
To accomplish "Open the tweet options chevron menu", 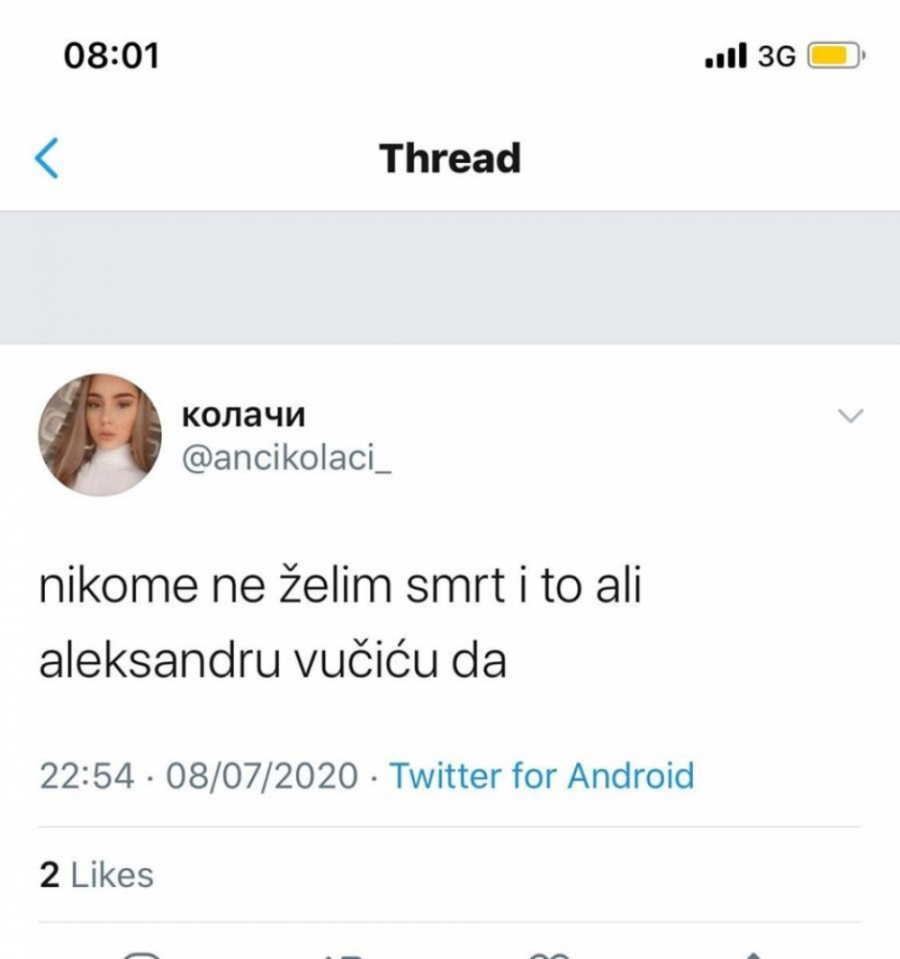I will (849, 416).
